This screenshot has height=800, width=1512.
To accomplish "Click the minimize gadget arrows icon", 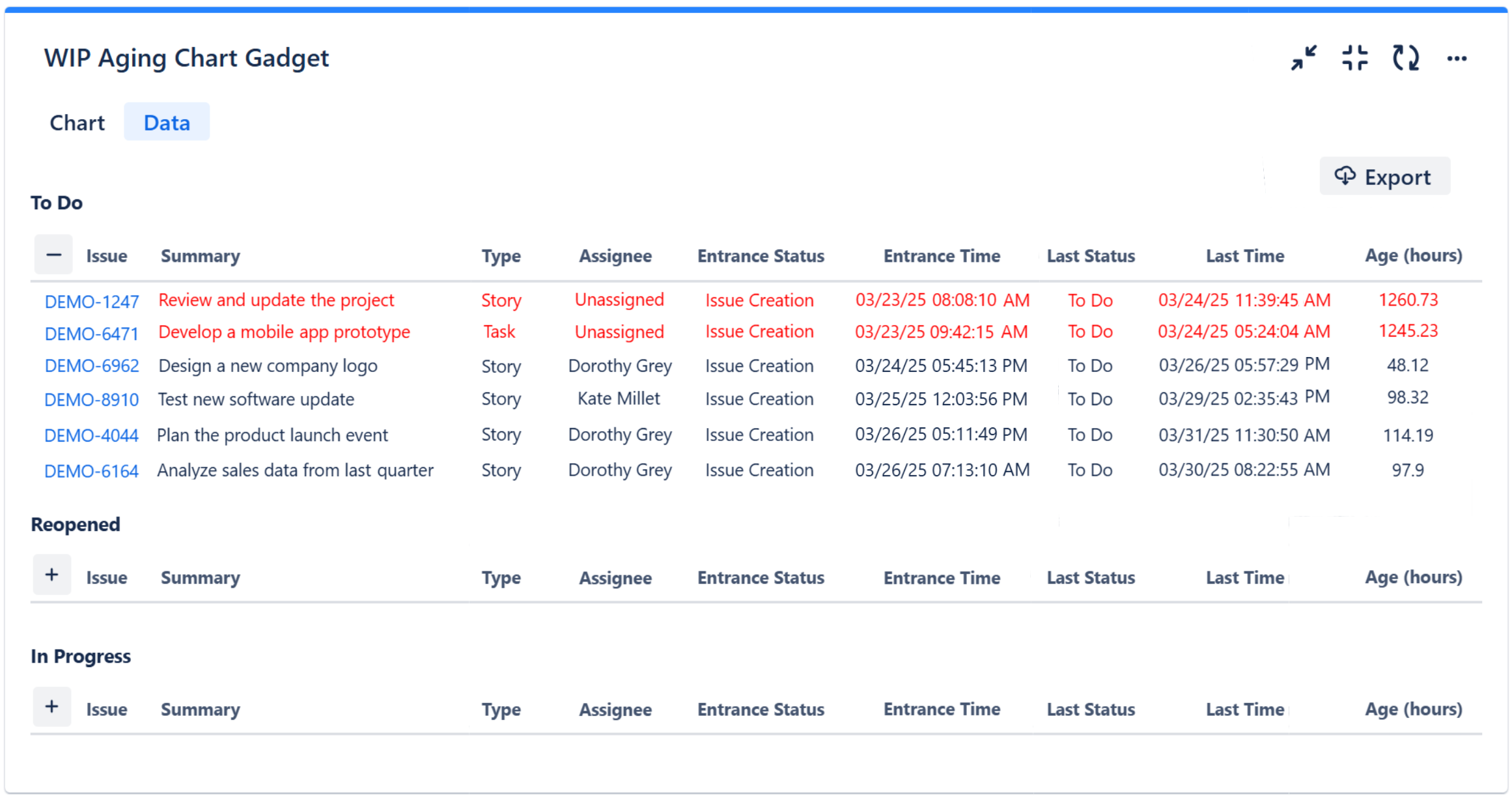I will [x=1304, y=58].
